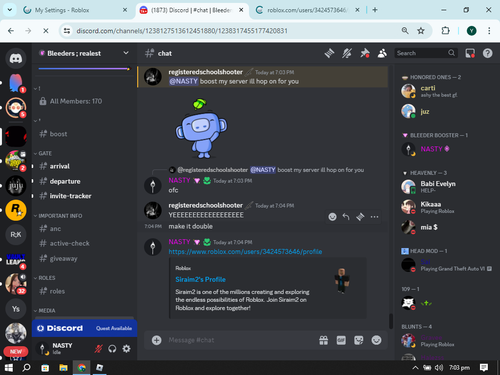This screenshot has width=500, height=375.
Task: Open File Explorer from taskbar
Action: (63, 367)
